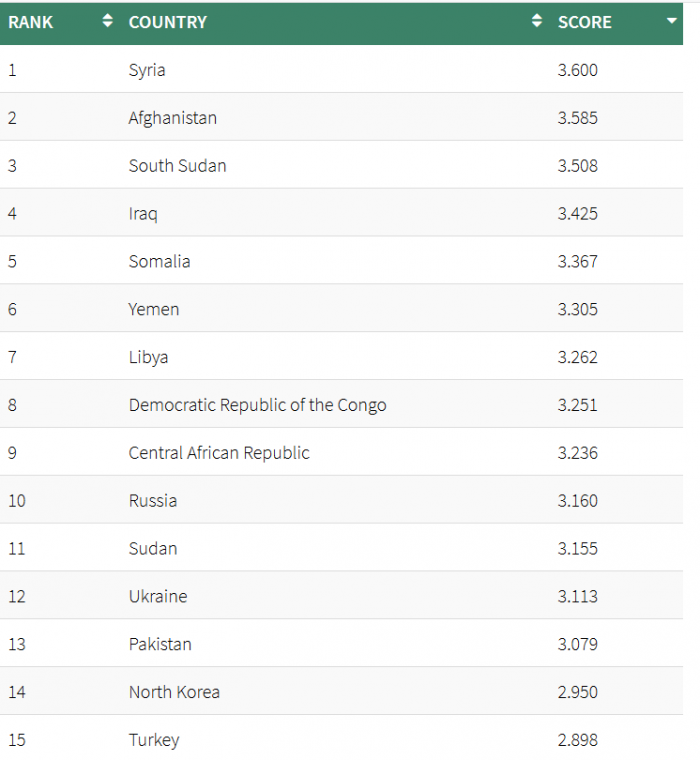
Task: Select Central African Republic entry
Action: coord(219,453)
